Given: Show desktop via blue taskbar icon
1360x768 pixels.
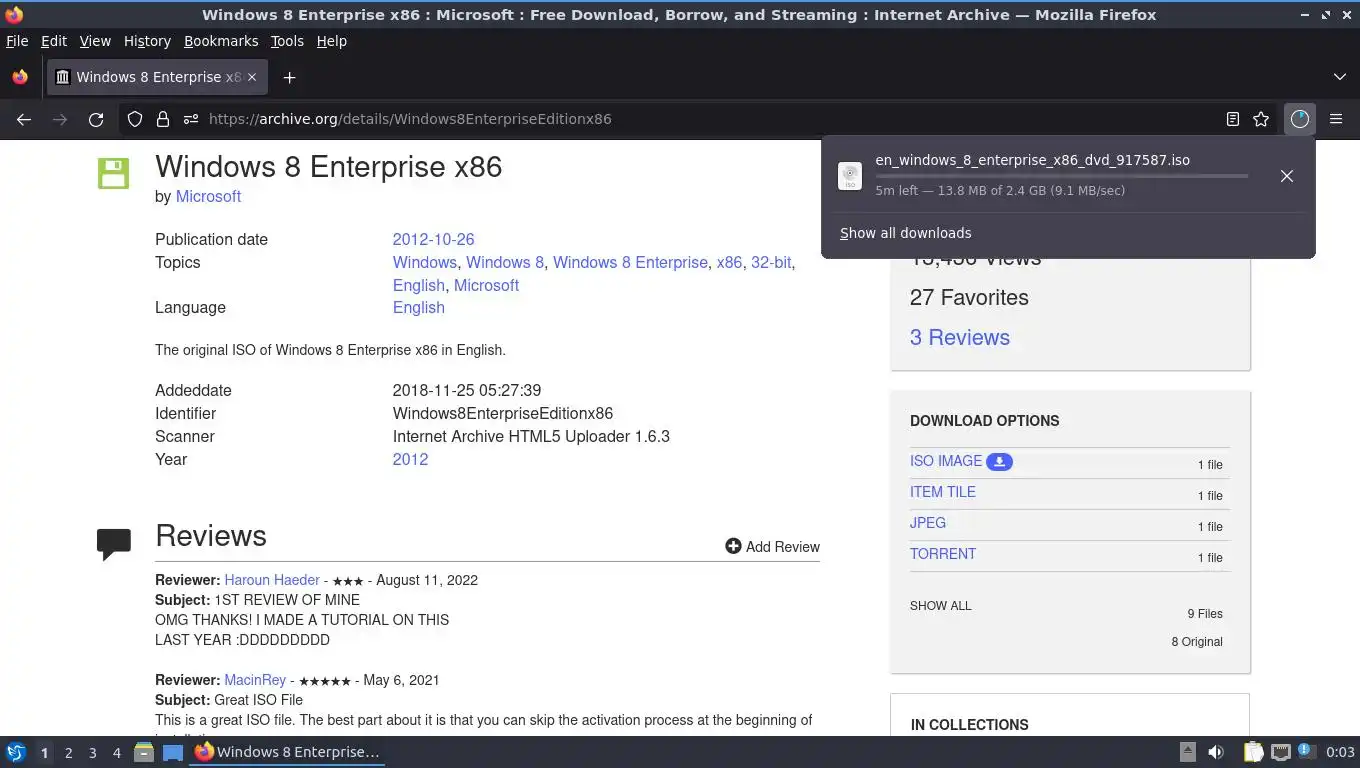Looking at the screenshot, I should [x=173, y=752].
